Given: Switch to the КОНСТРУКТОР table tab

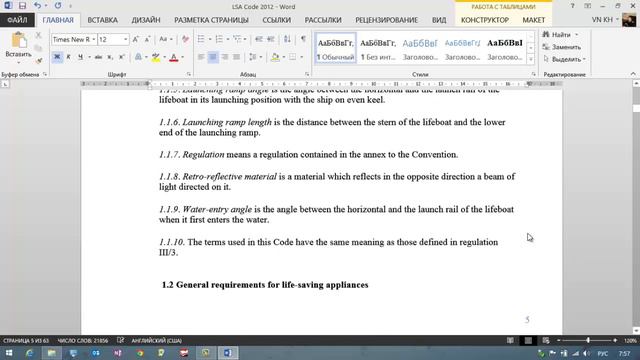Looking at the screenshot, I should (x=484, y=20).
